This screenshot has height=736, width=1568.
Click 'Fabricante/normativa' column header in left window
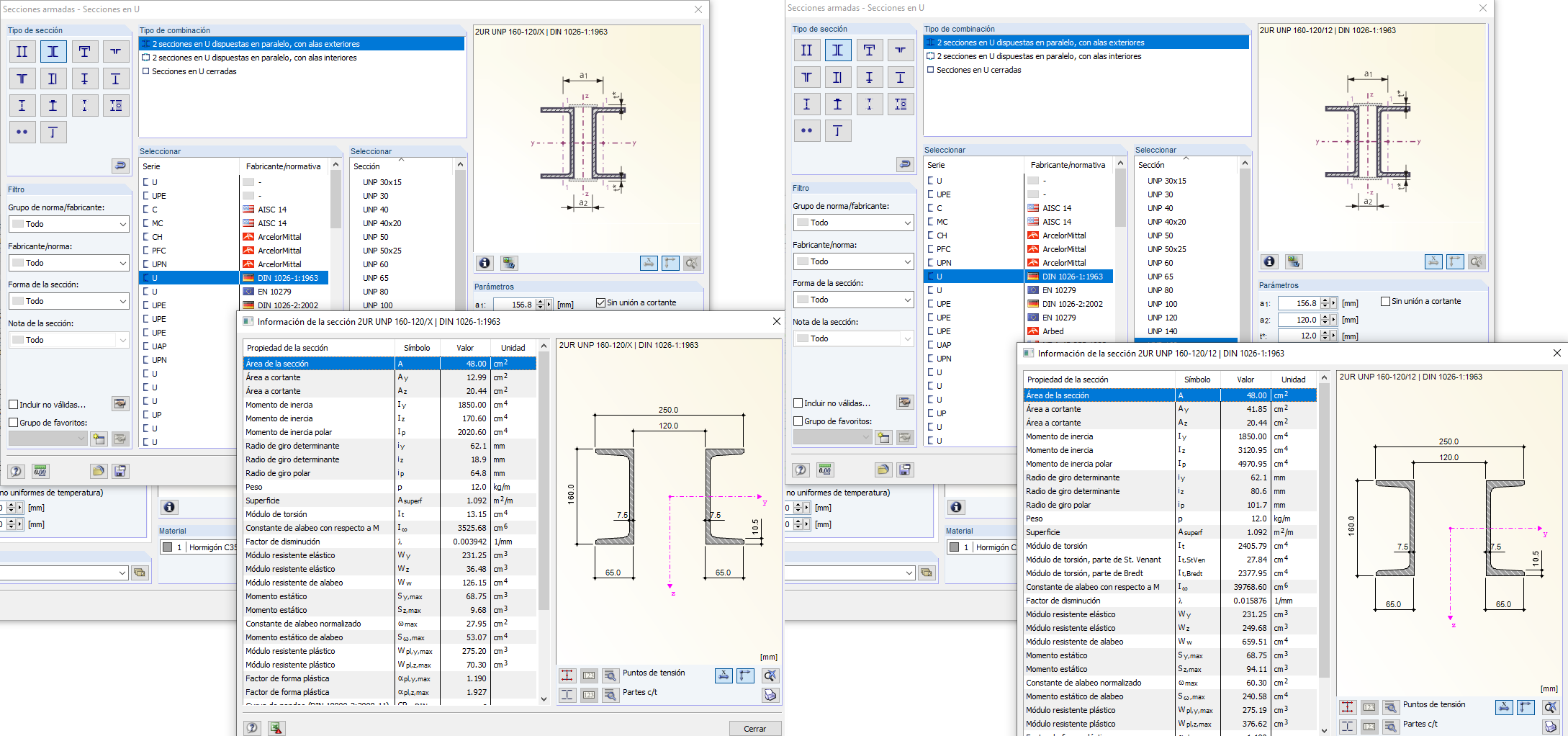[x=284, y=166]
